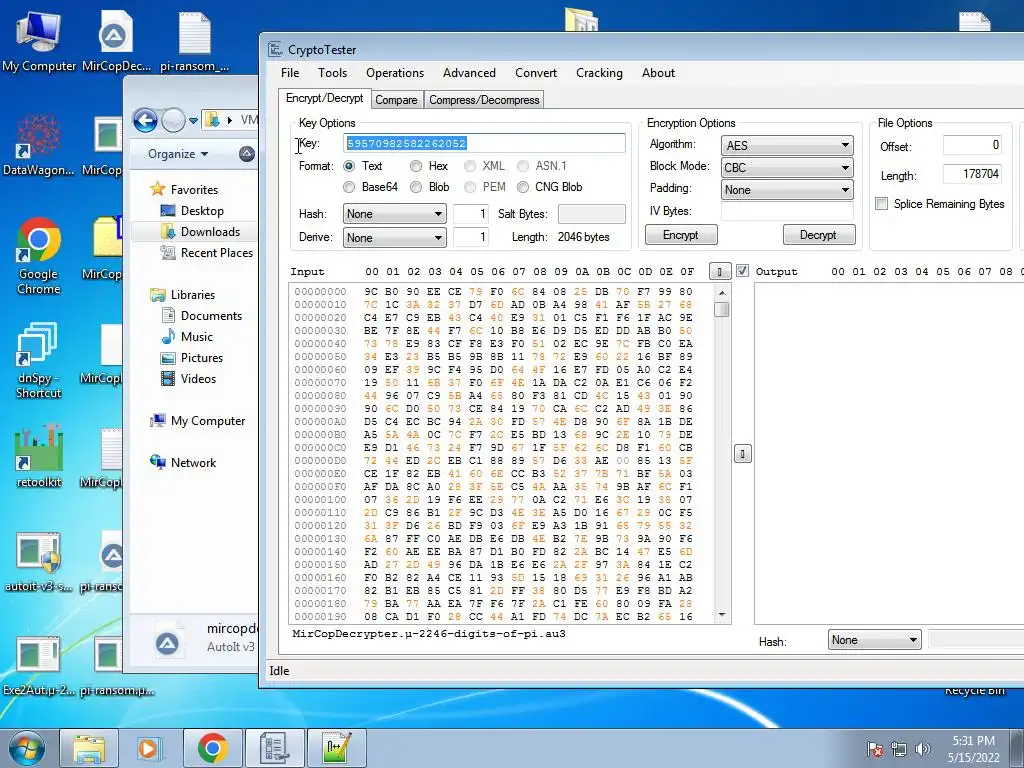Select the Blob key format radio
This screenshot has height=768, width=1024.
(x=416, y=187)
